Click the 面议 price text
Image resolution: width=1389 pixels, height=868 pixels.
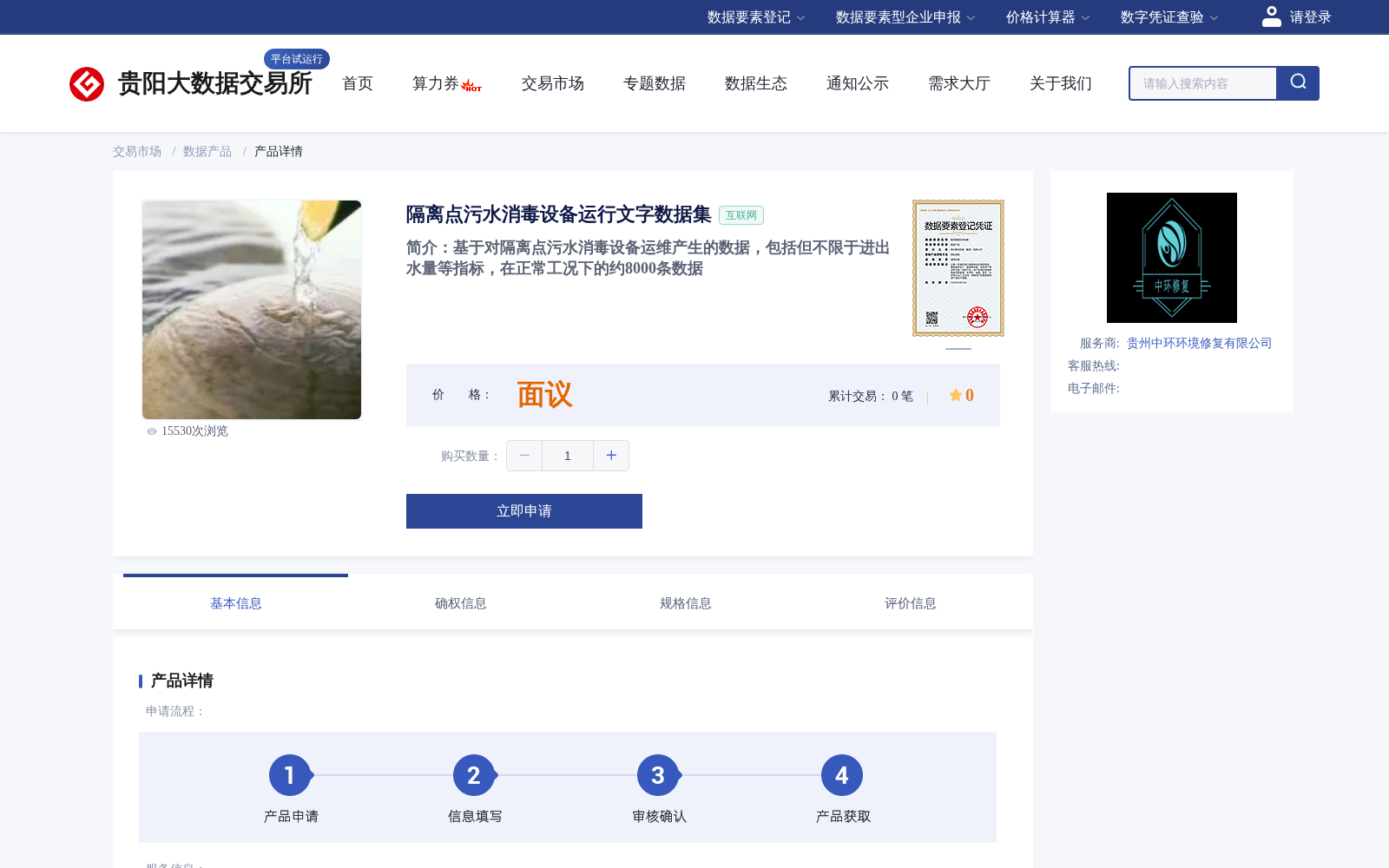(x=545, y=395)
